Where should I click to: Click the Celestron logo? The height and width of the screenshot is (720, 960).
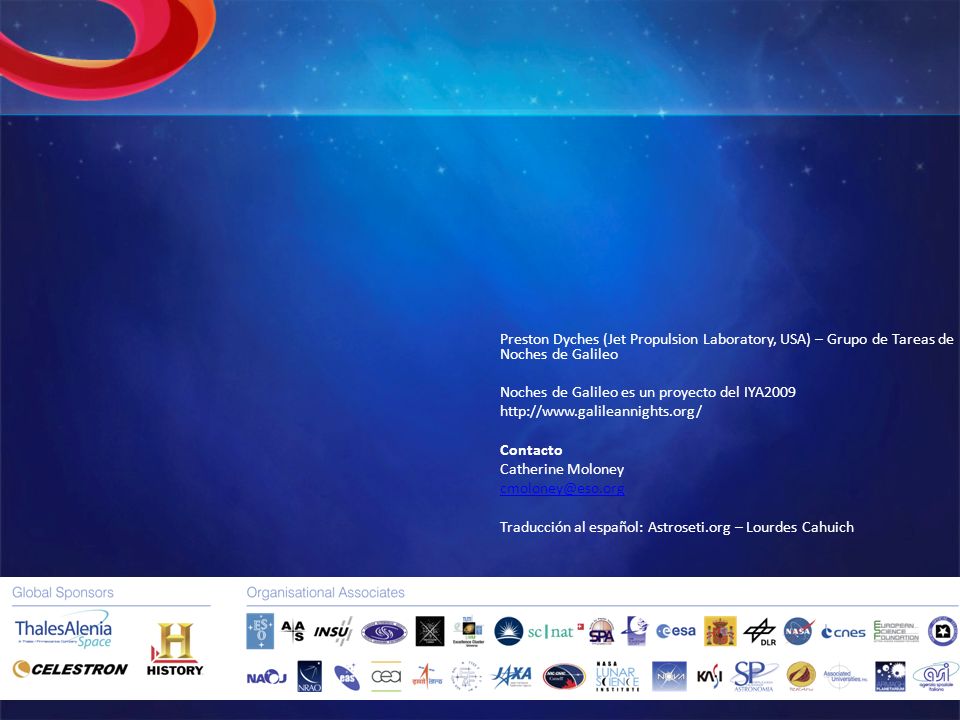click(70, 669)
